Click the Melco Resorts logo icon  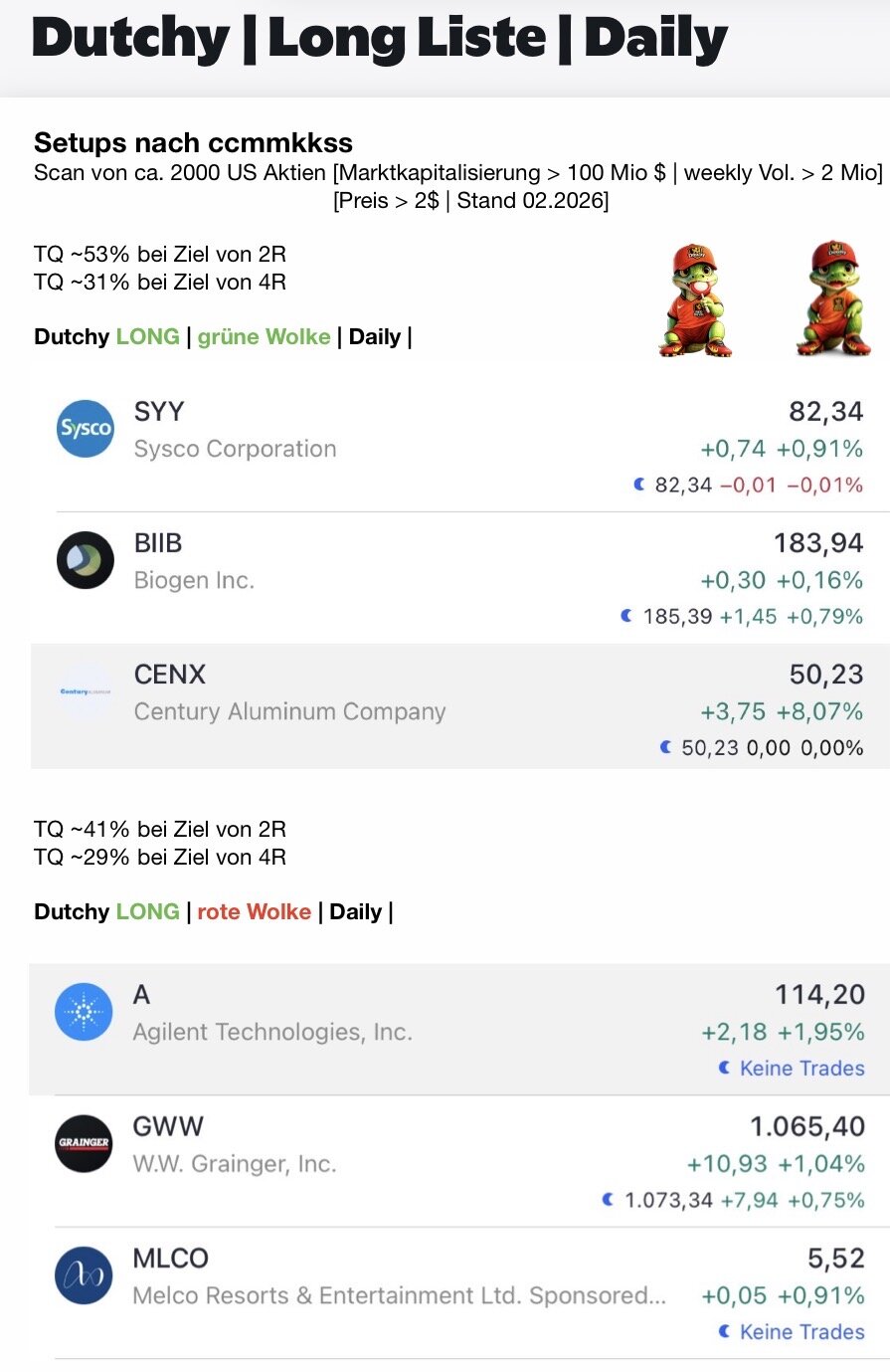[84, 1275]
